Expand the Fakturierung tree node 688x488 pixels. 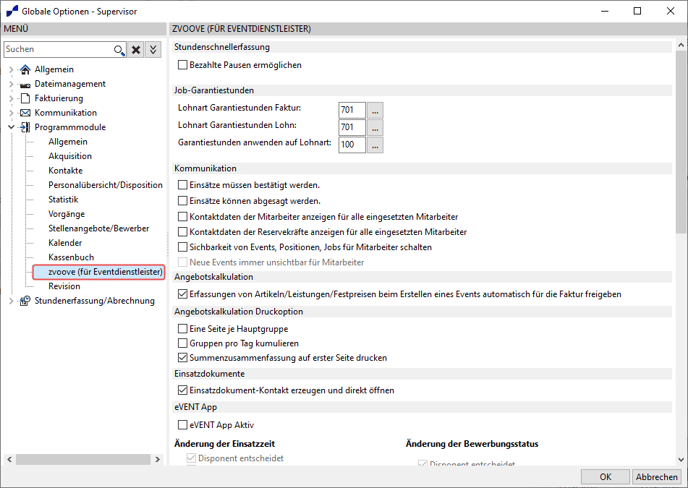[11, 98]
